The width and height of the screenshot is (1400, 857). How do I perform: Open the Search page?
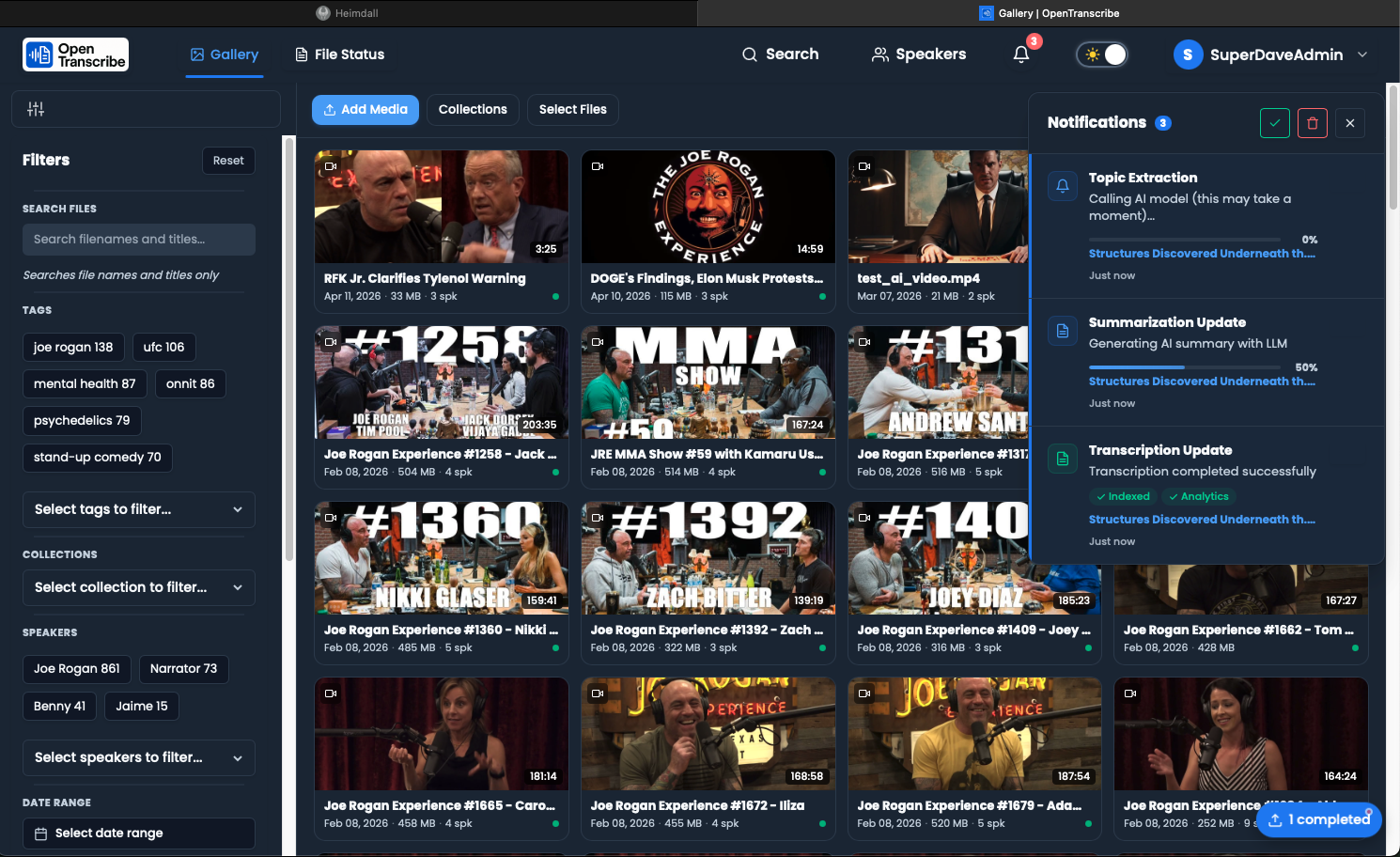pyautogui.click(x=780, y=55)
